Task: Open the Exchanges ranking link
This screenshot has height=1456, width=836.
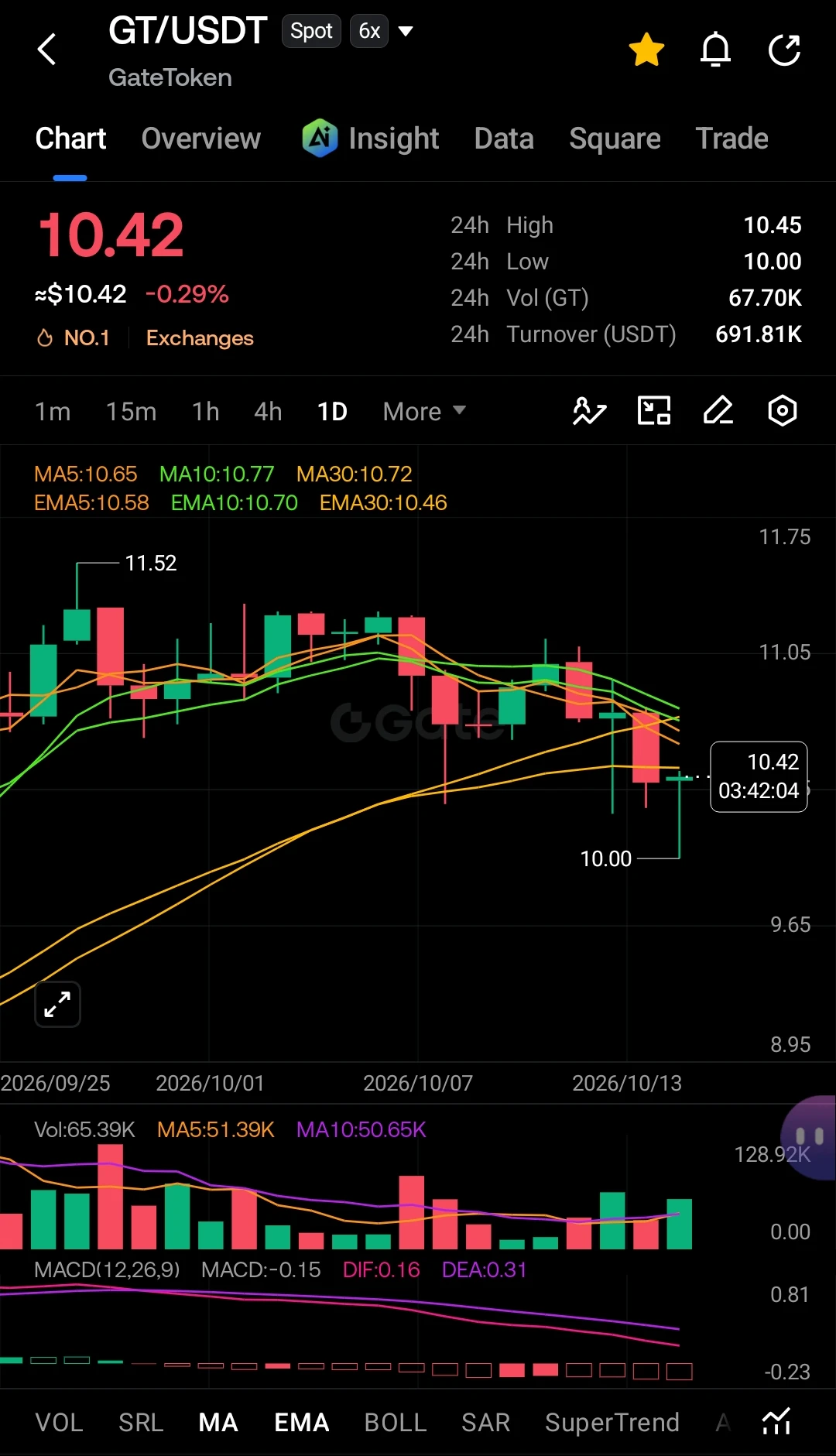Action: (x=200, y=338)
